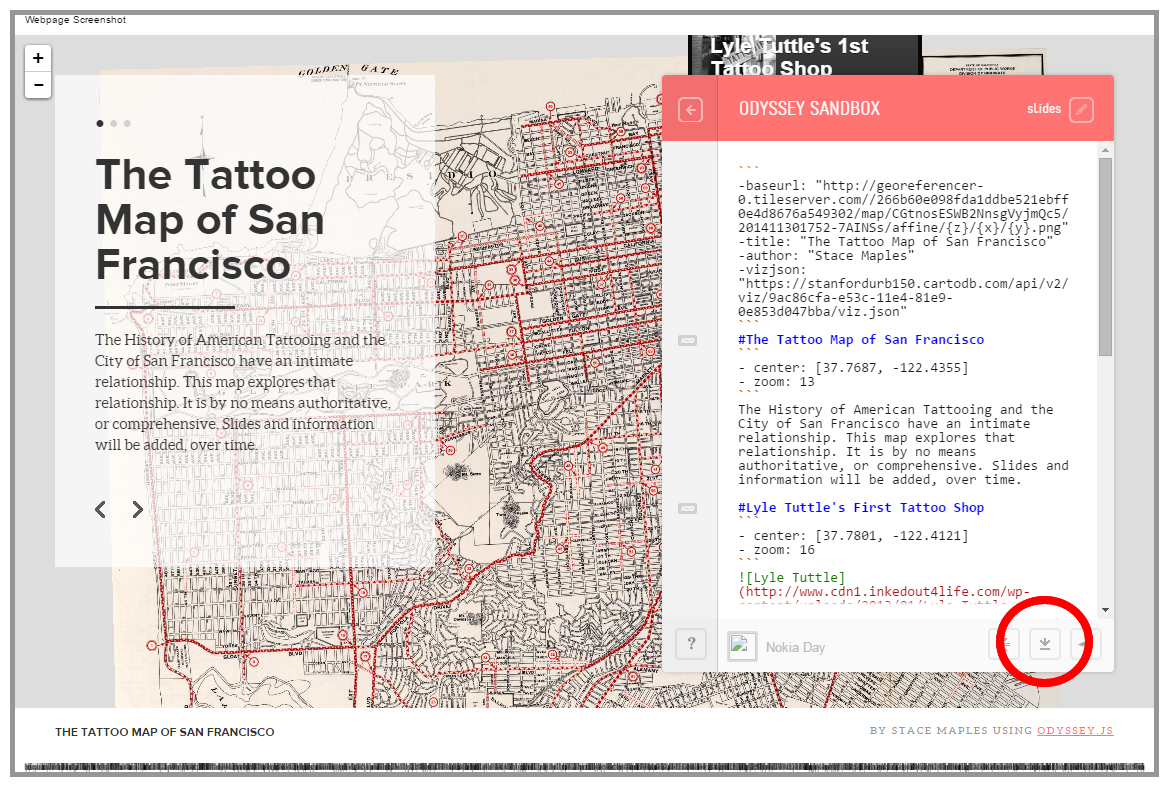
Task: Click the collapse editor icon beside download
Action: tap(1004, 643)
